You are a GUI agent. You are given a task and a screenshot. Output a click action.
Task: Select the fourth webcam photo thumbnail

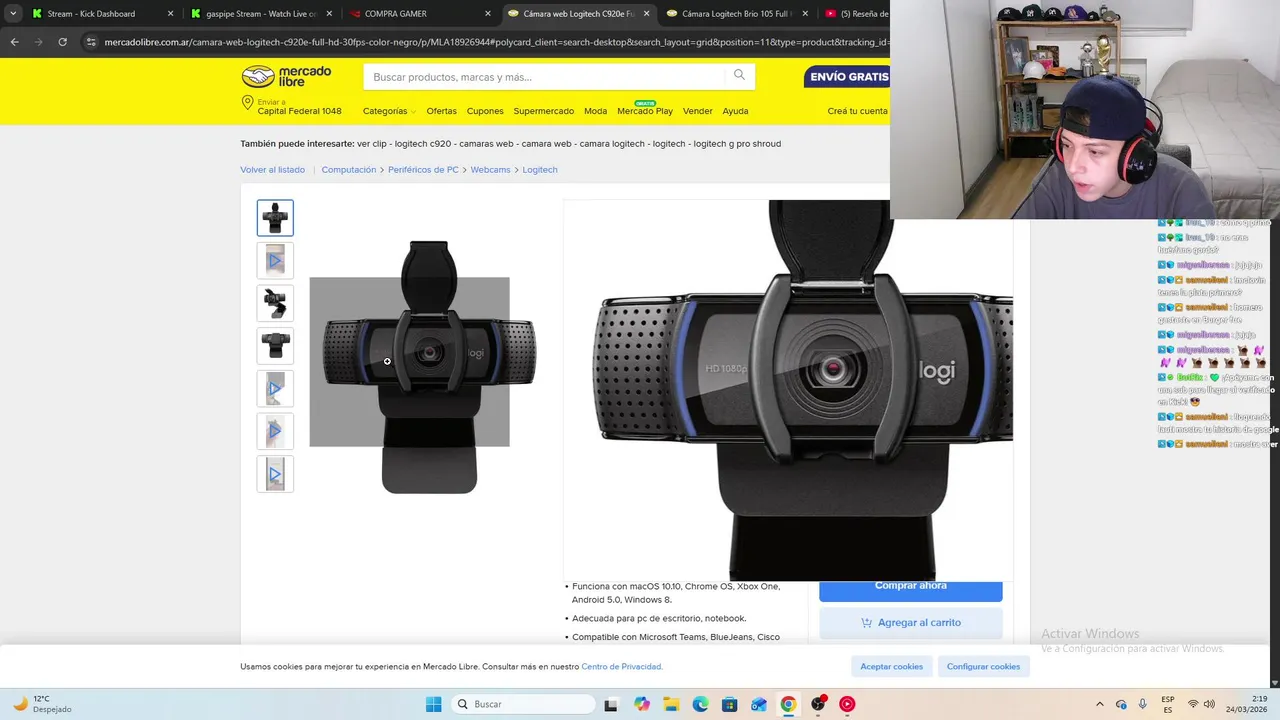pos(275,346)
